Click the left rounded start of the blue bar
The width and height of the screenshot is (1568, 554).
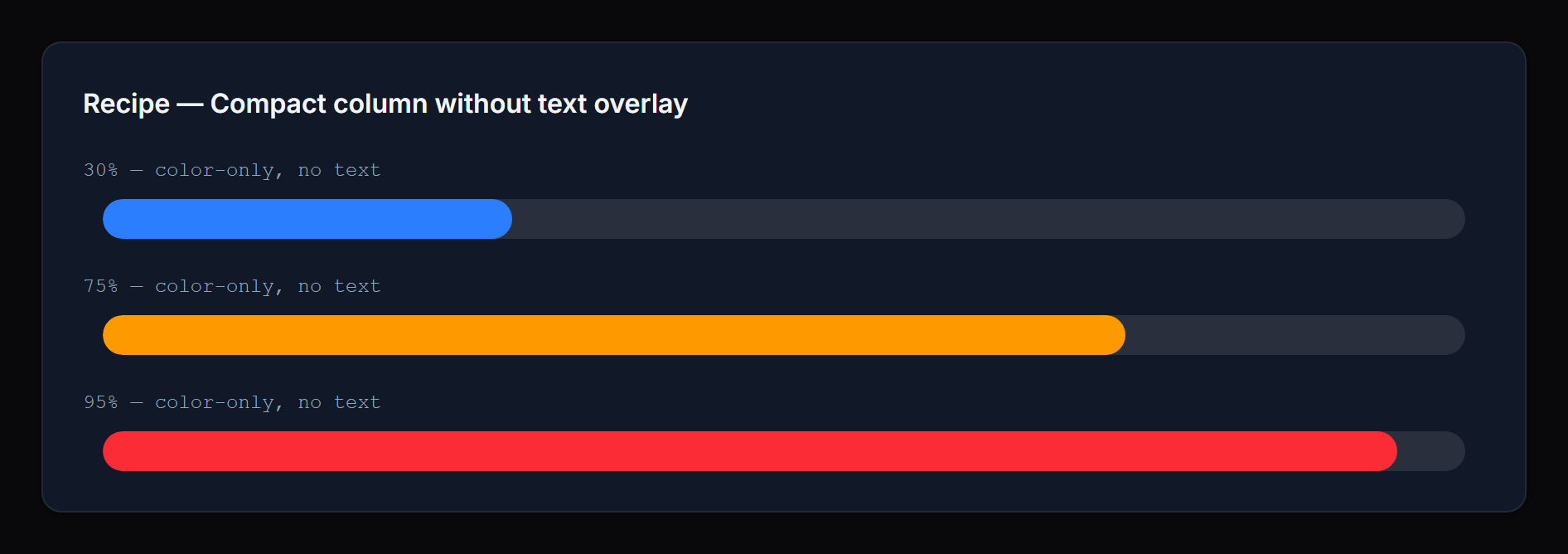click(x=113, y=219)
